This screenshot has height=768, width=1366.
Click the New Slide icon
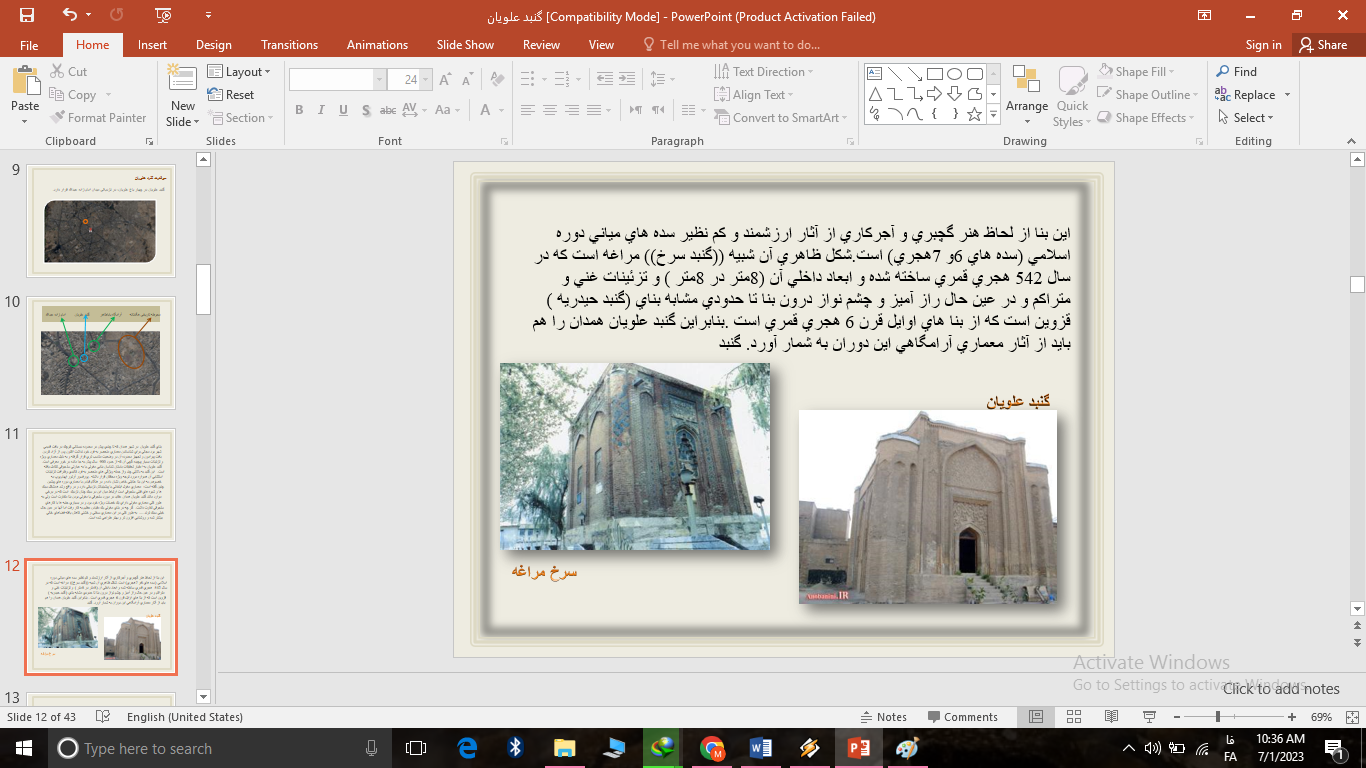click(x=182, y=83)
